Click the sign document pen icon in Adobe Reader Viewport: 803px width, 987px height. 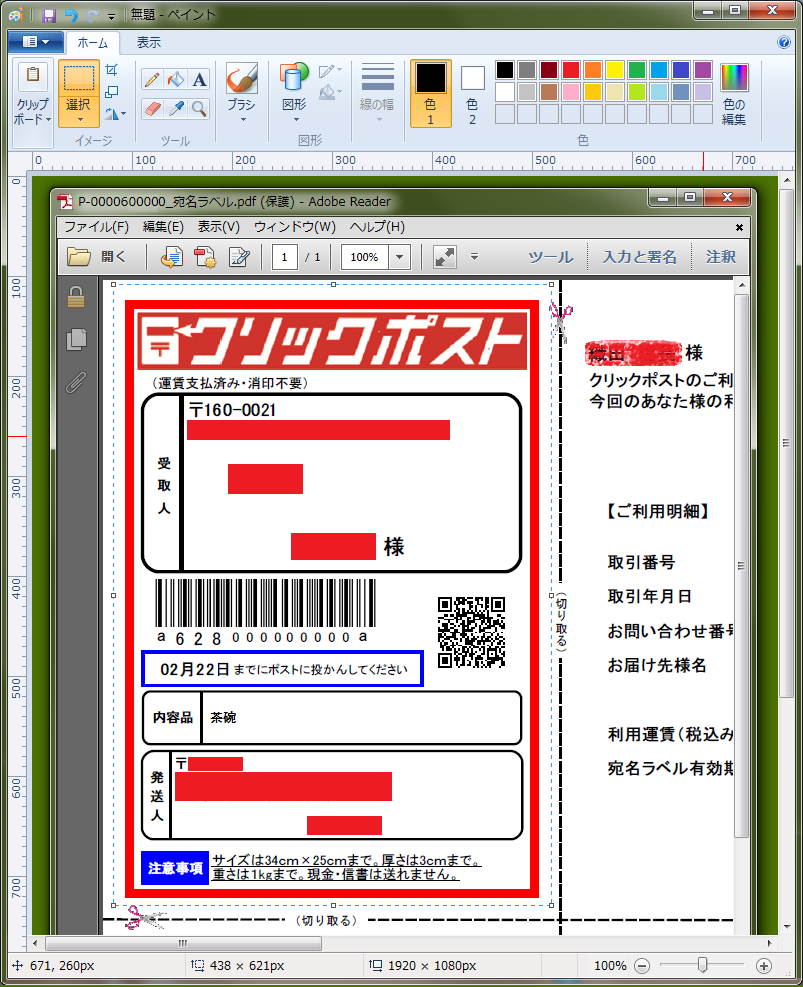(239, 257)
